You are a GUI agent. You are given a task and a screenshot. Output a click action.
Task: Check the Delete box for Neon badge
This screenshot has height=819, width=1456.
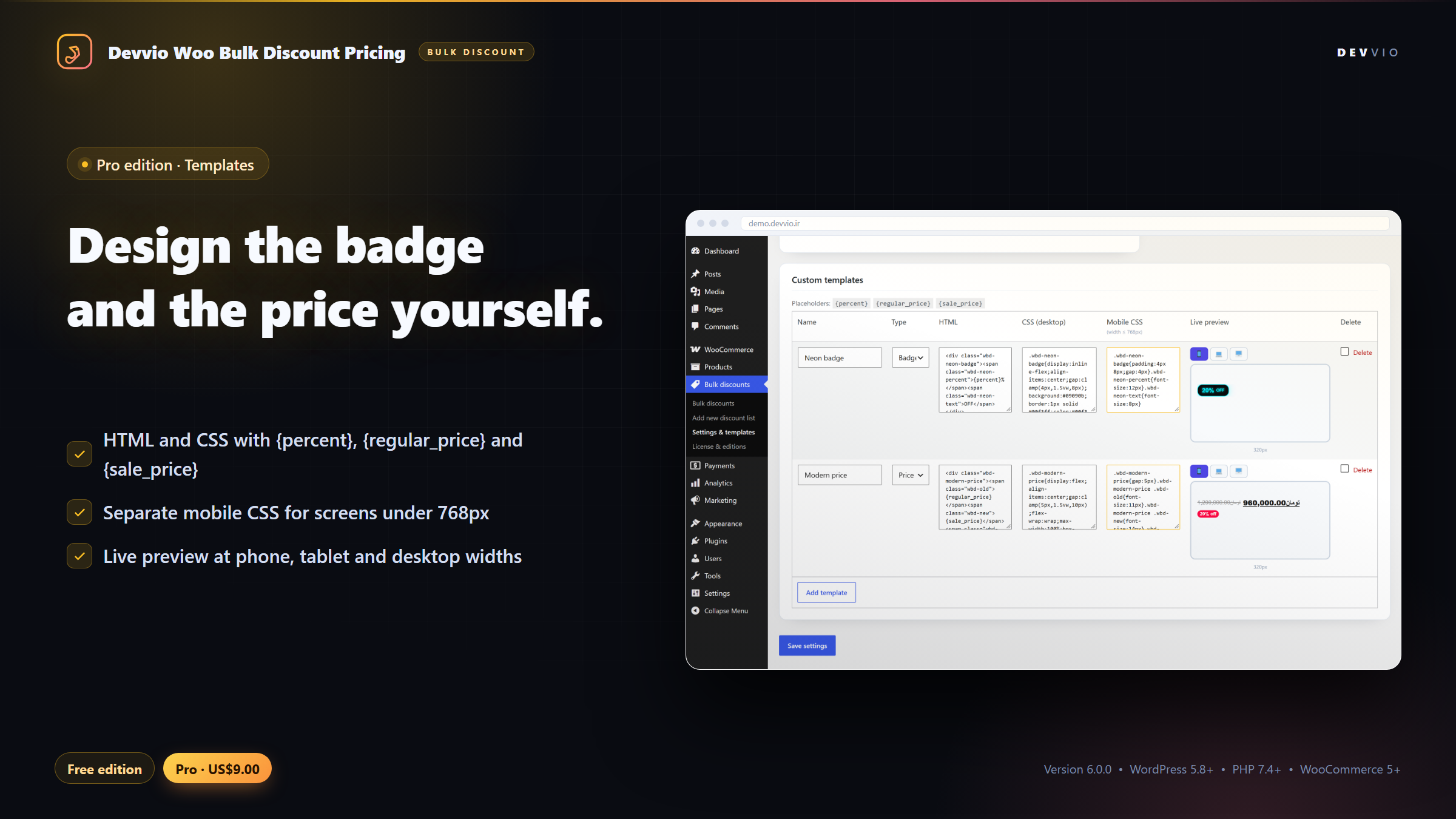click(x=1345, y=352)
